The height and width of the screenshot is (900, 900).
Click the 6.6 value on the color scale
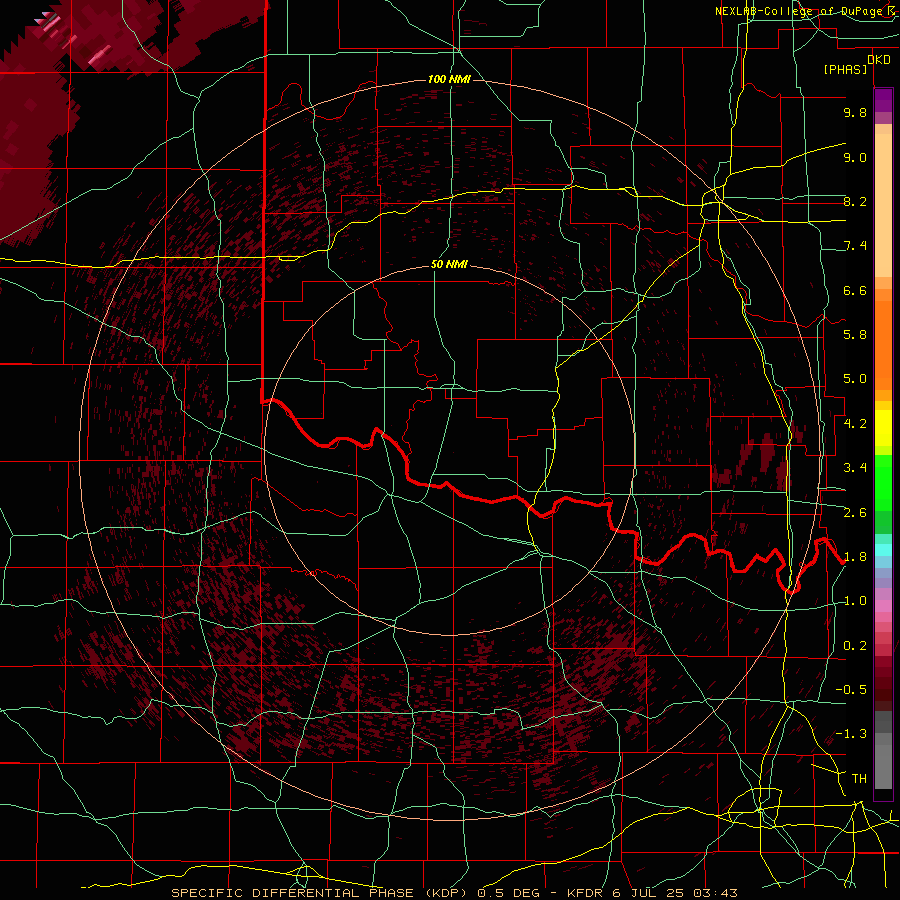(x=855, y=290)
